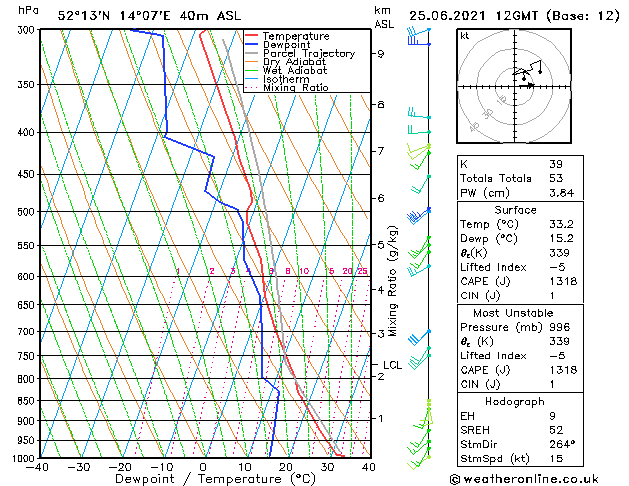Select the Dry Adiabat legend label
Image resolution: width=629 pixels, height=486 pixels.
(294, 62)
